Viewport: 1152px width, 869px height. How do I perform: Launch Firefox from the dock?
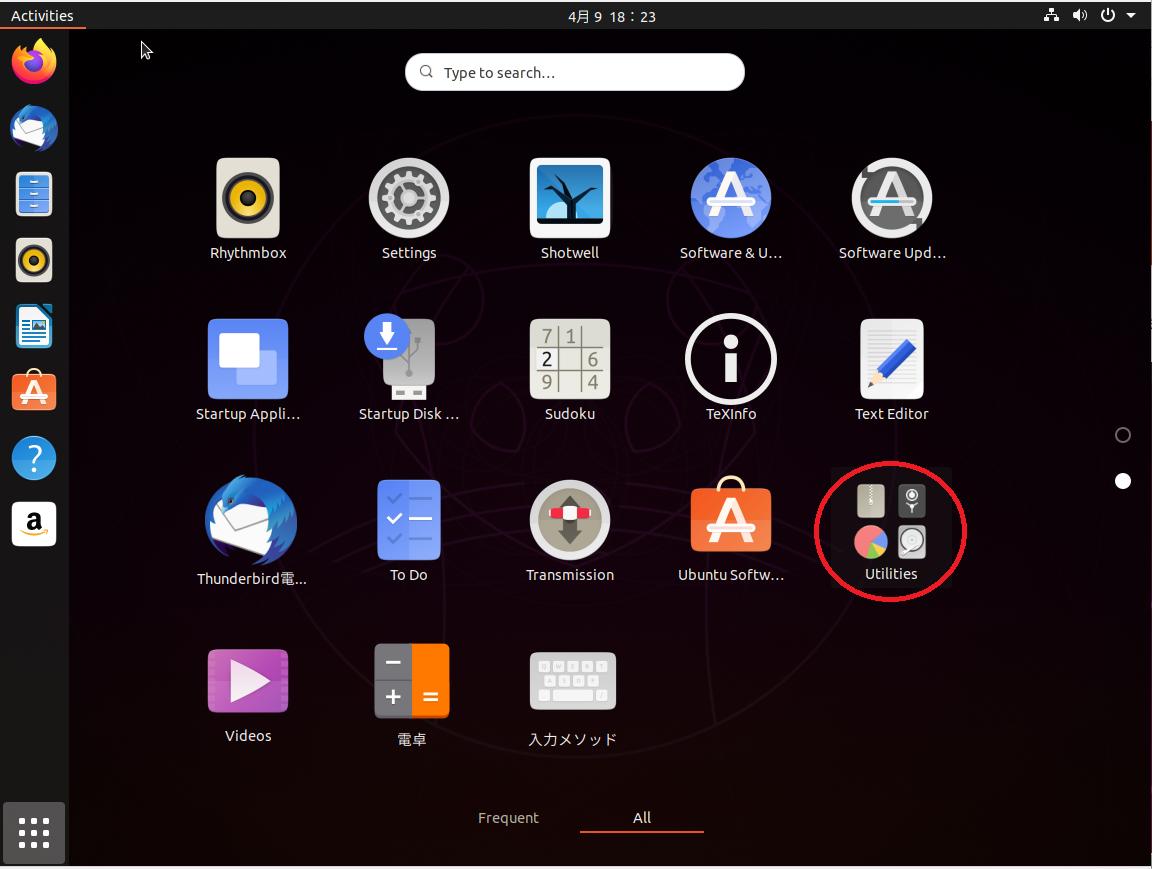pyautogui.click(x=34, y=62)
